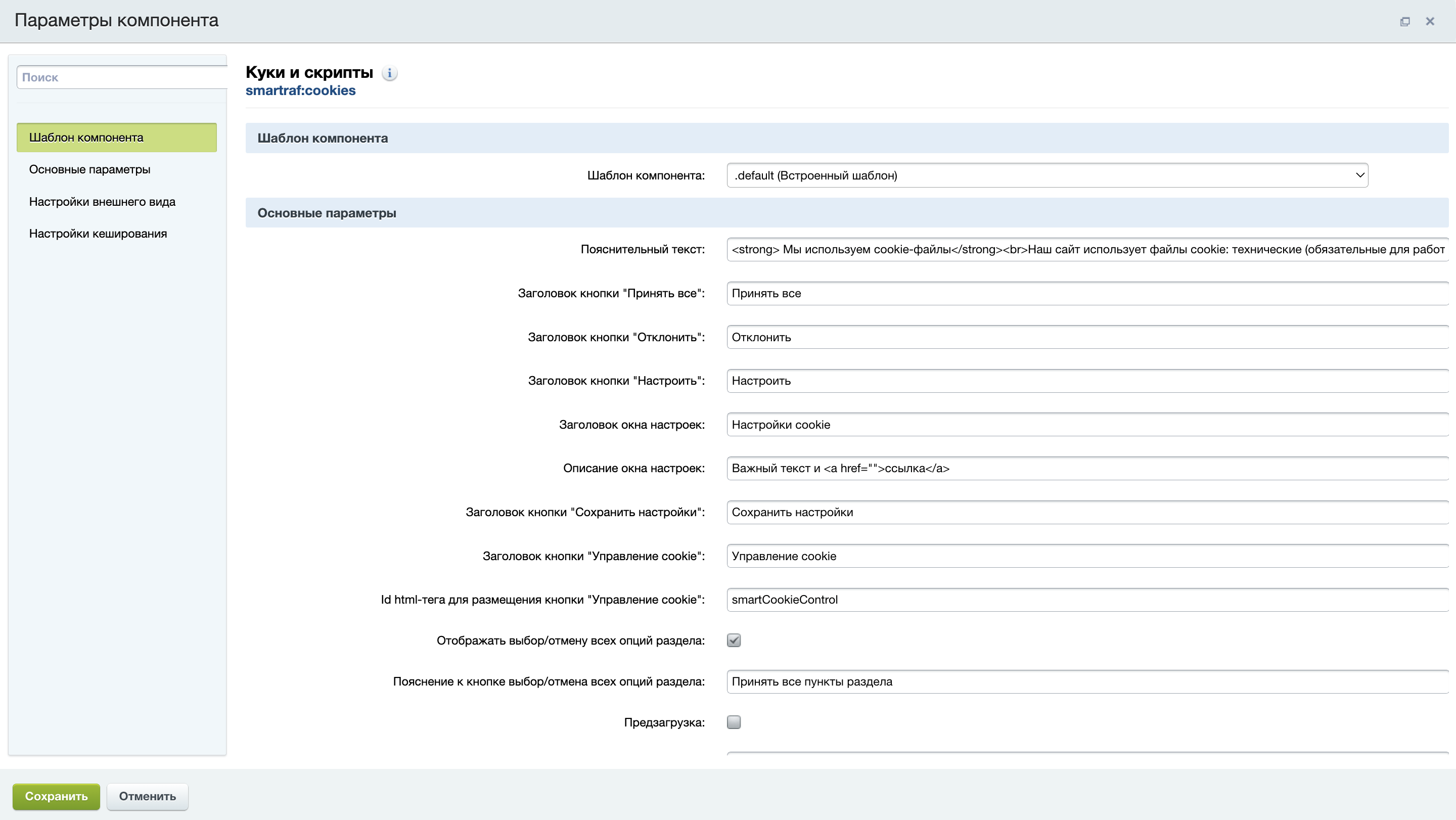1456x820 pixels.
Task: Click the expand window icon in header
Action: [1404, 21]
